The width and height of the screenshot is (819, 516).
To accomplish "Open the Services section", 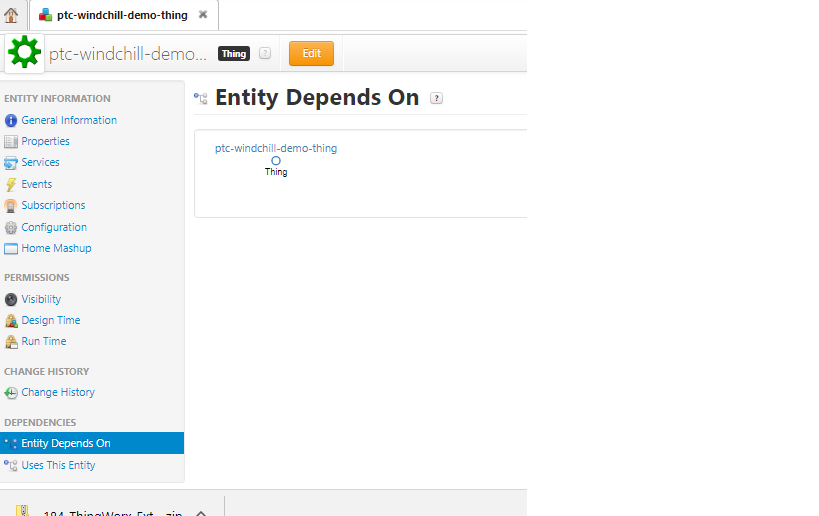I will 40,162.
